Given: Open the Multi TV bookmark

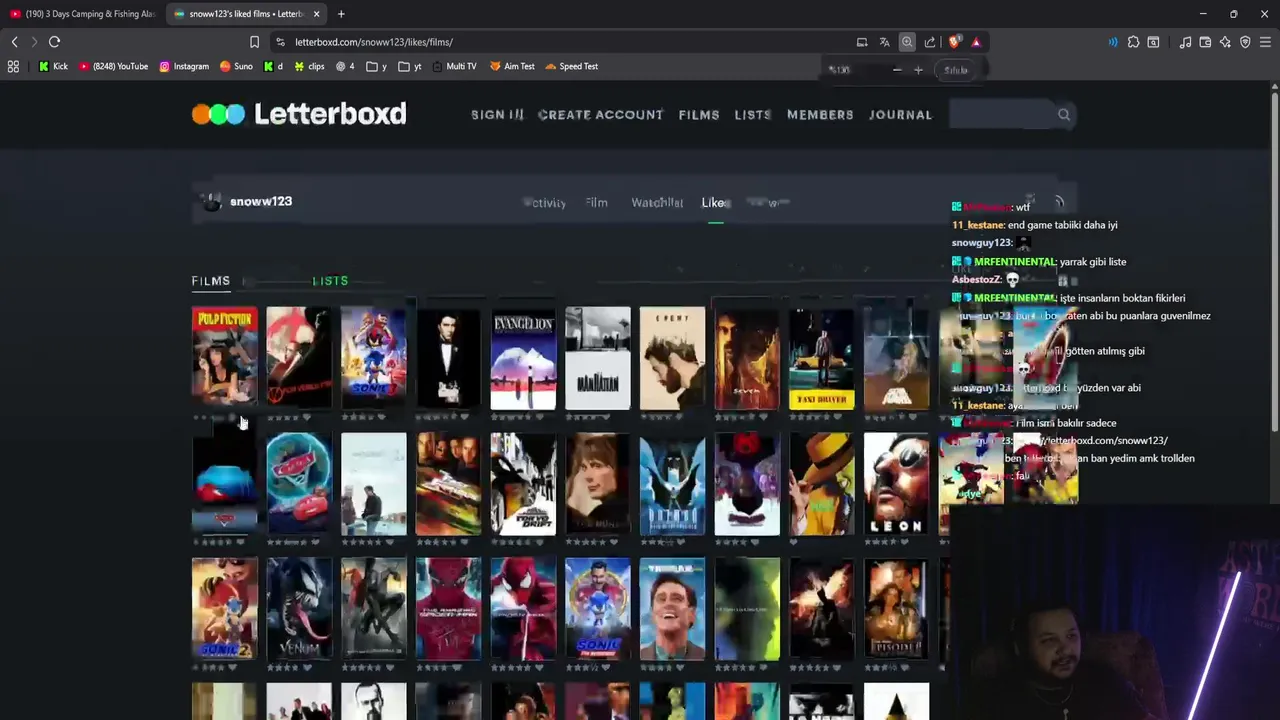Looking at the screenshot, I should coord(454,66).
